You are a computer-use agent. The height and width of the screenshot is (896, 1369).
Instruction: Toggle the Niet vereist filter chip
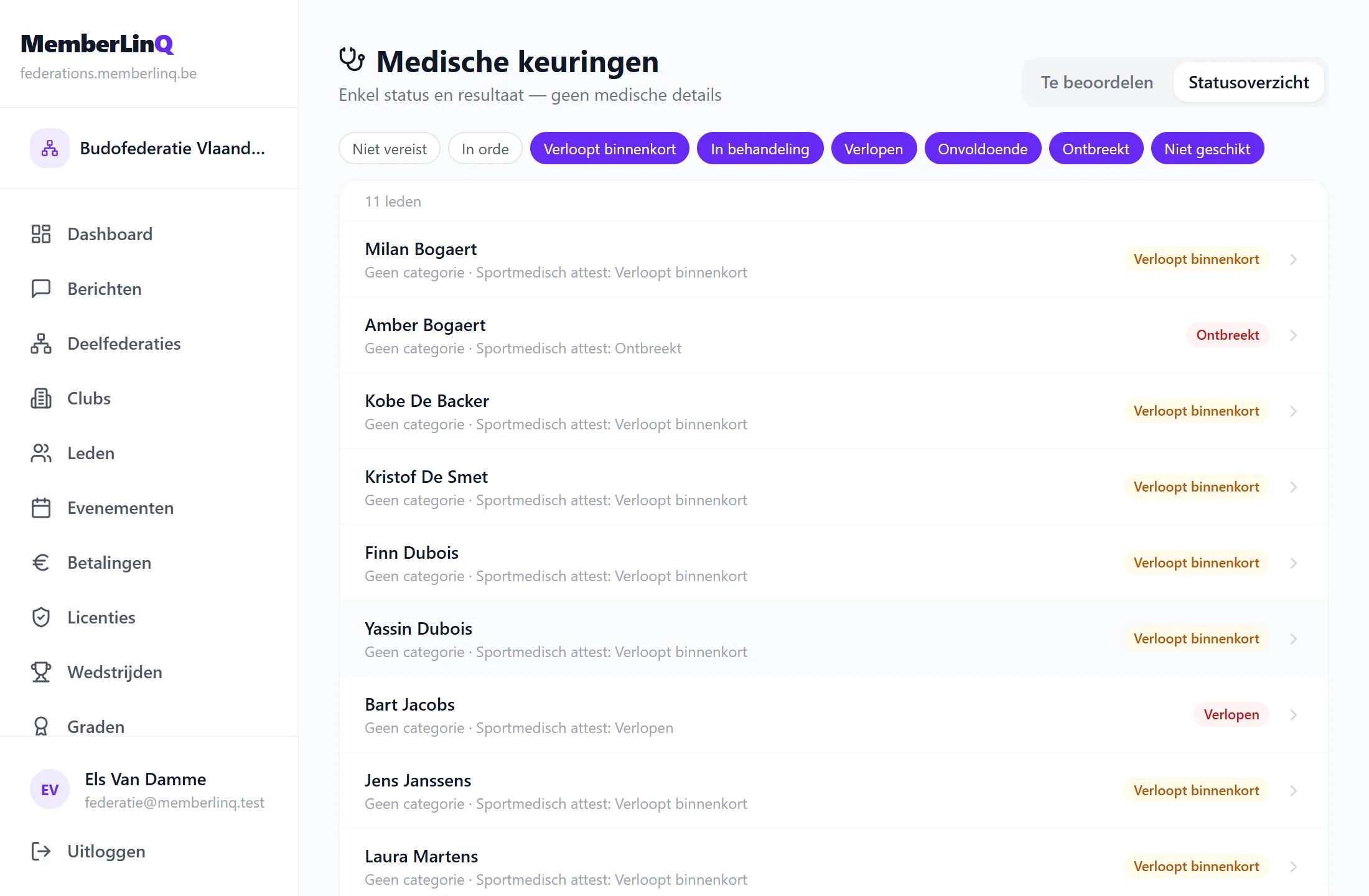click(390, 149)
